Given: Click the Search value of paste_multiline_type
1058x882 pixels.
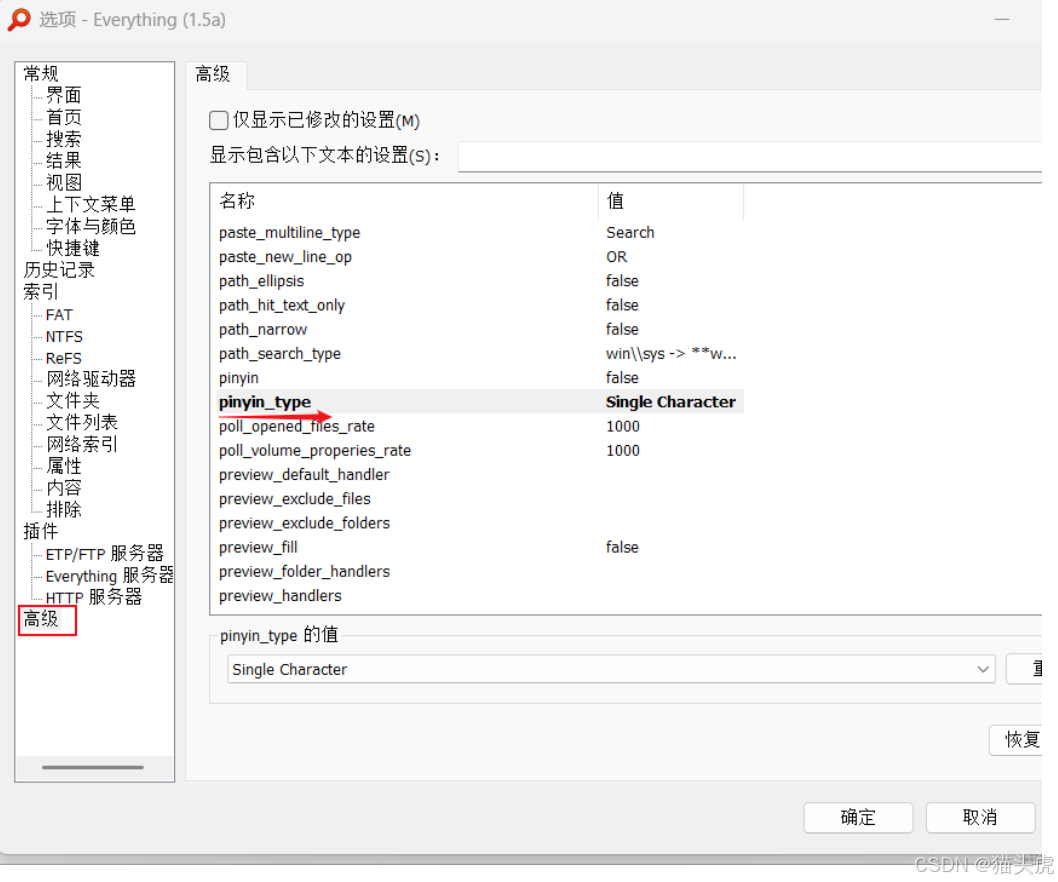Looking at the screenshot, I should 630,233.
